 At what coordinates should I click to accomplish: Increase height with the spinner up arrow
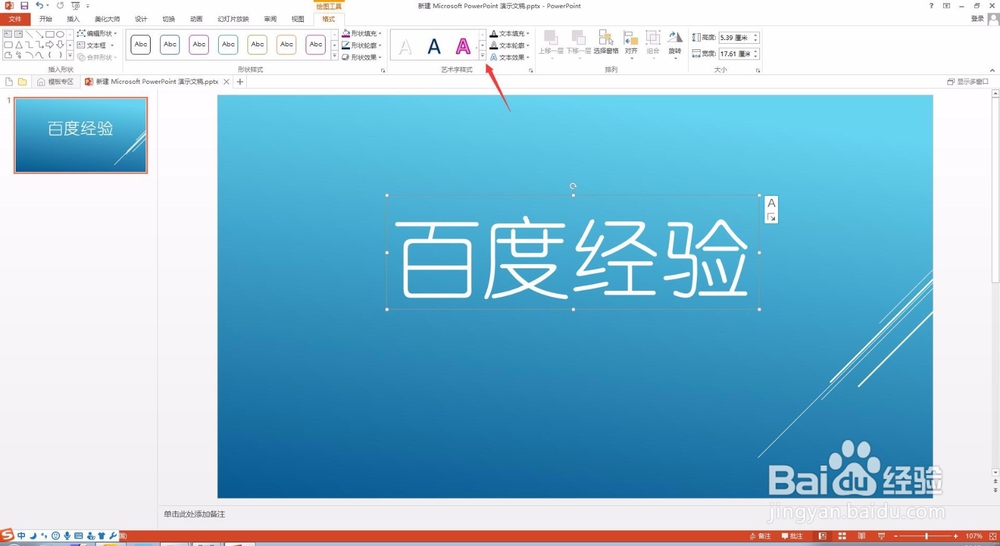[x=756, y=35]
